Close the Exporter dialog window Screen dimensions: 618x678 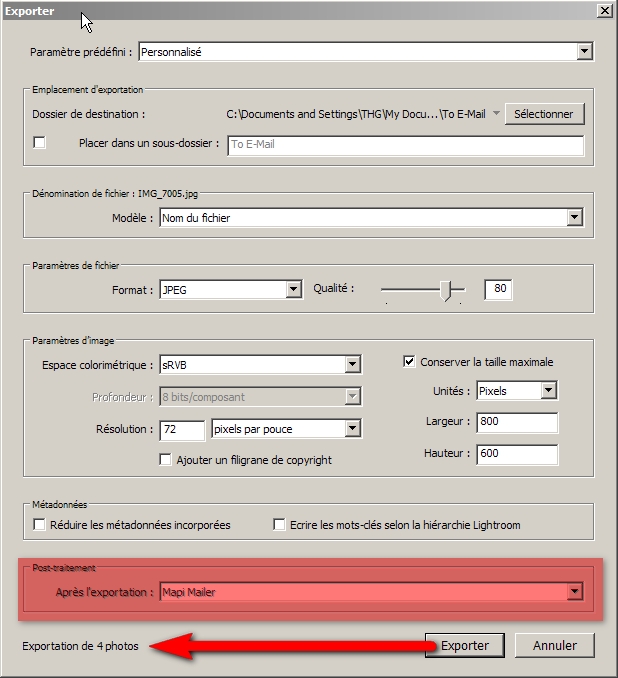coord(605,11)
